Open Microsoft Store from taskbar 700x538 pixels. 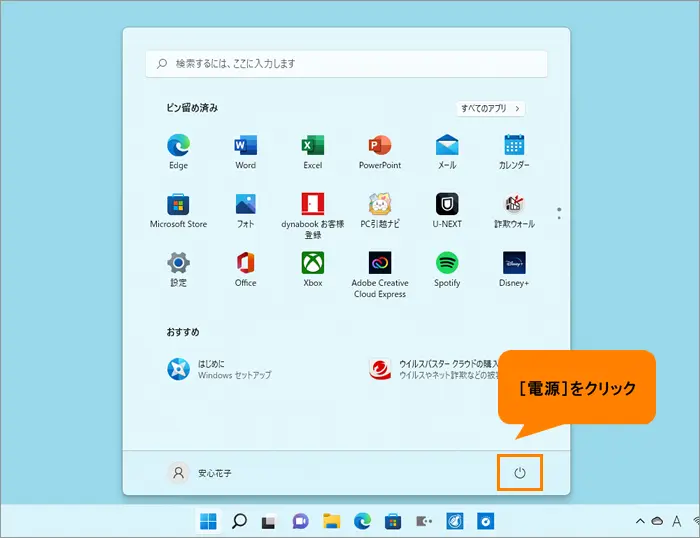pyautogui.click(x=393, y=521)
